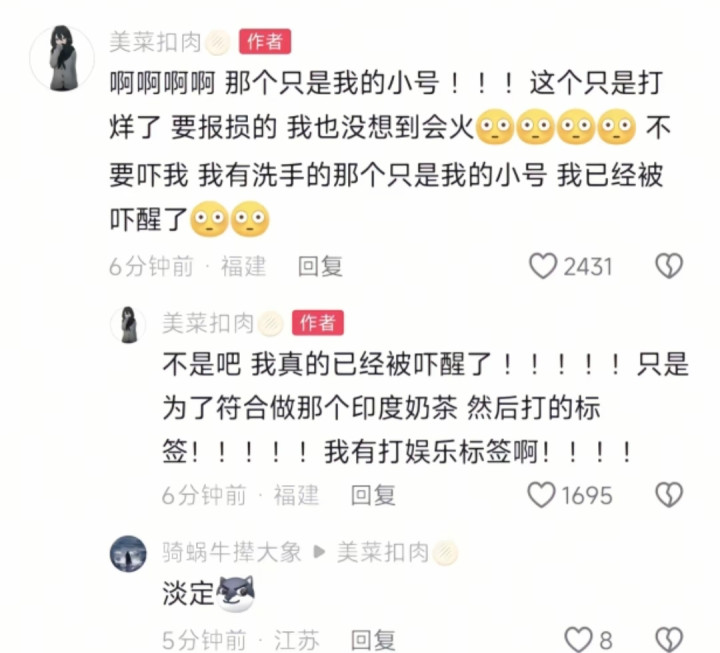Like the reply with 1695 likes
720x653 pixels.
(x=541, y=495)
